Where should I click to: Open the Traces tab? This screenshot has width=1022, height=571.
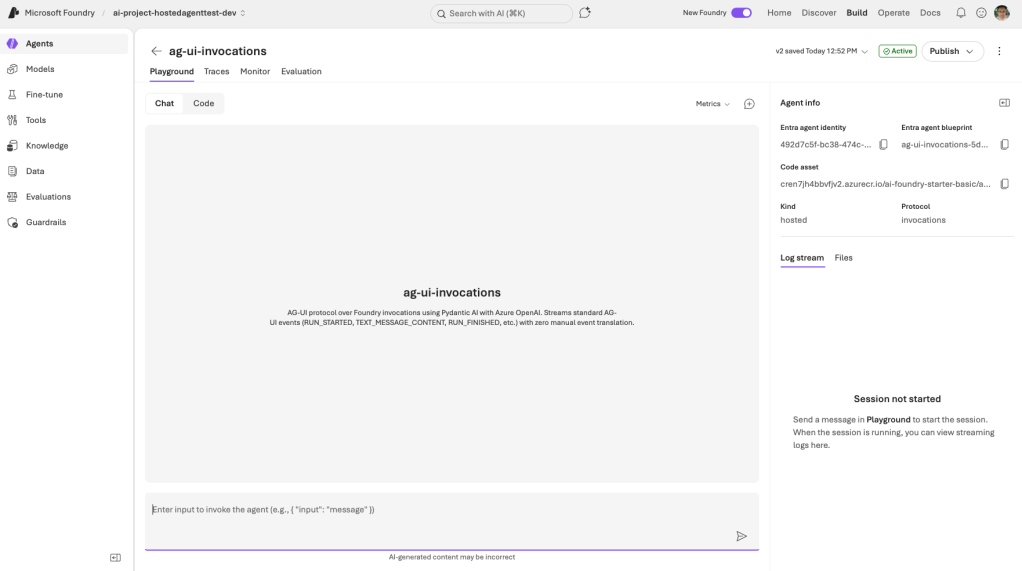coord(216,72)
